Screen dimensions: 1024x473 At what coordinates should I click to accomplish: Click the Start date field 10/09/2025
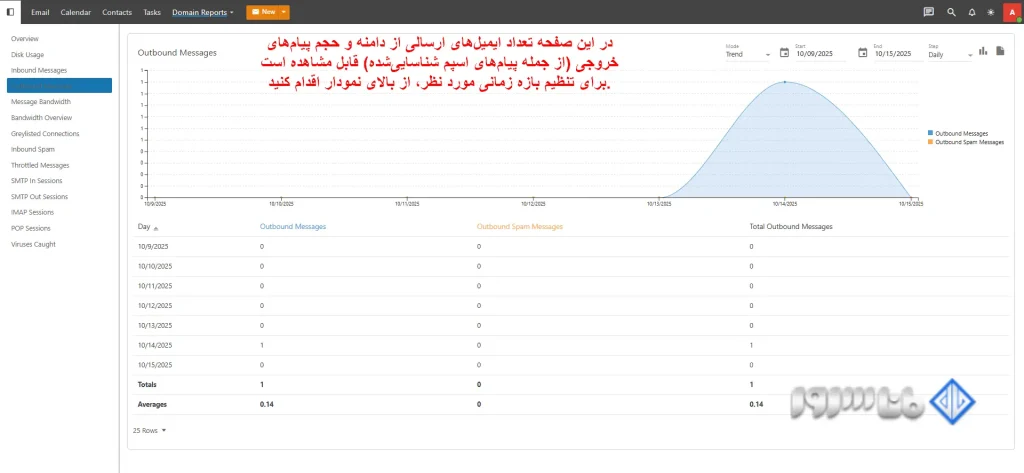pyautogui.click(x=820, y=55)
